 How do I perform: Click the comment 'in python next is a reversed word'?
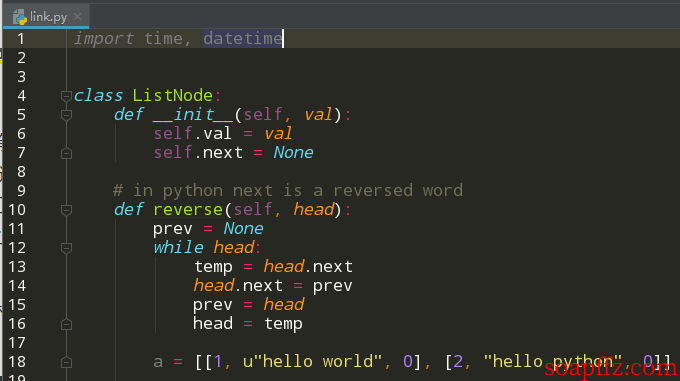click(x=298, y=191)
